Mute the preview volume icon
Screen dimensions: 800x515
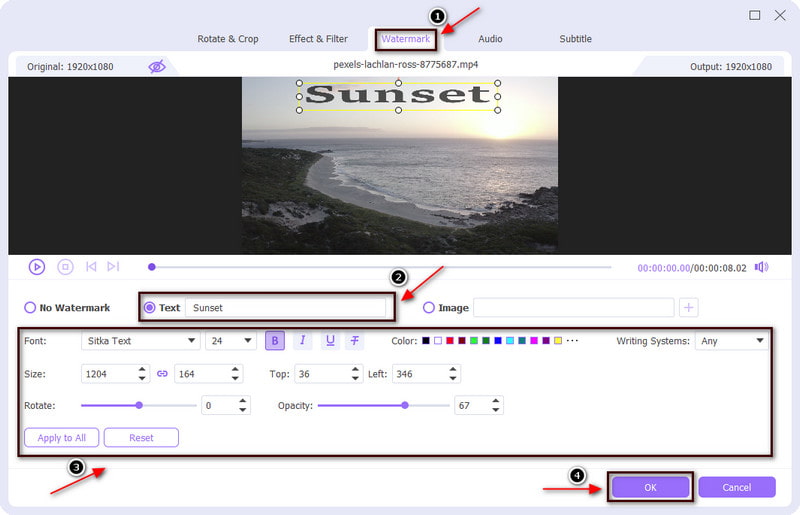tap(761, 267)
